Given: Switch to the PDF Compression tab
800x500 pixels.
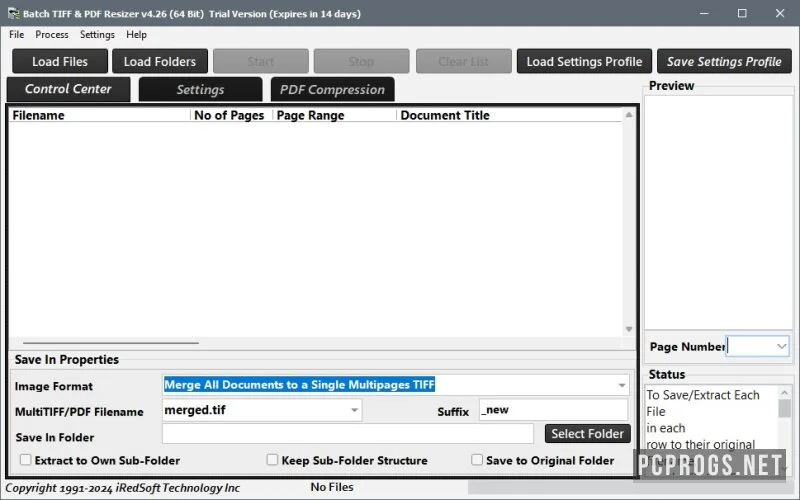Looking at the screenshot, I should coord(332,89).
